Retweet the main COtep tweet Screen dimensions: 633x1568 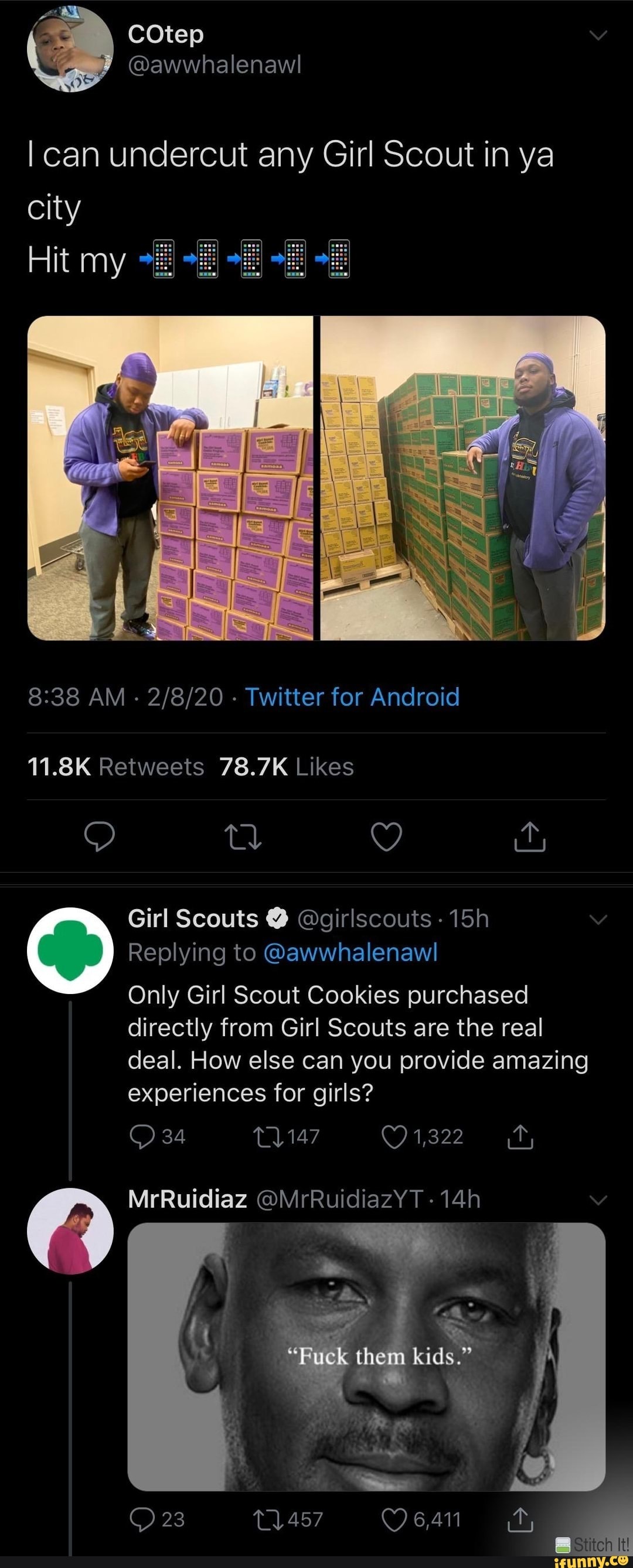(x=243, y=836)
